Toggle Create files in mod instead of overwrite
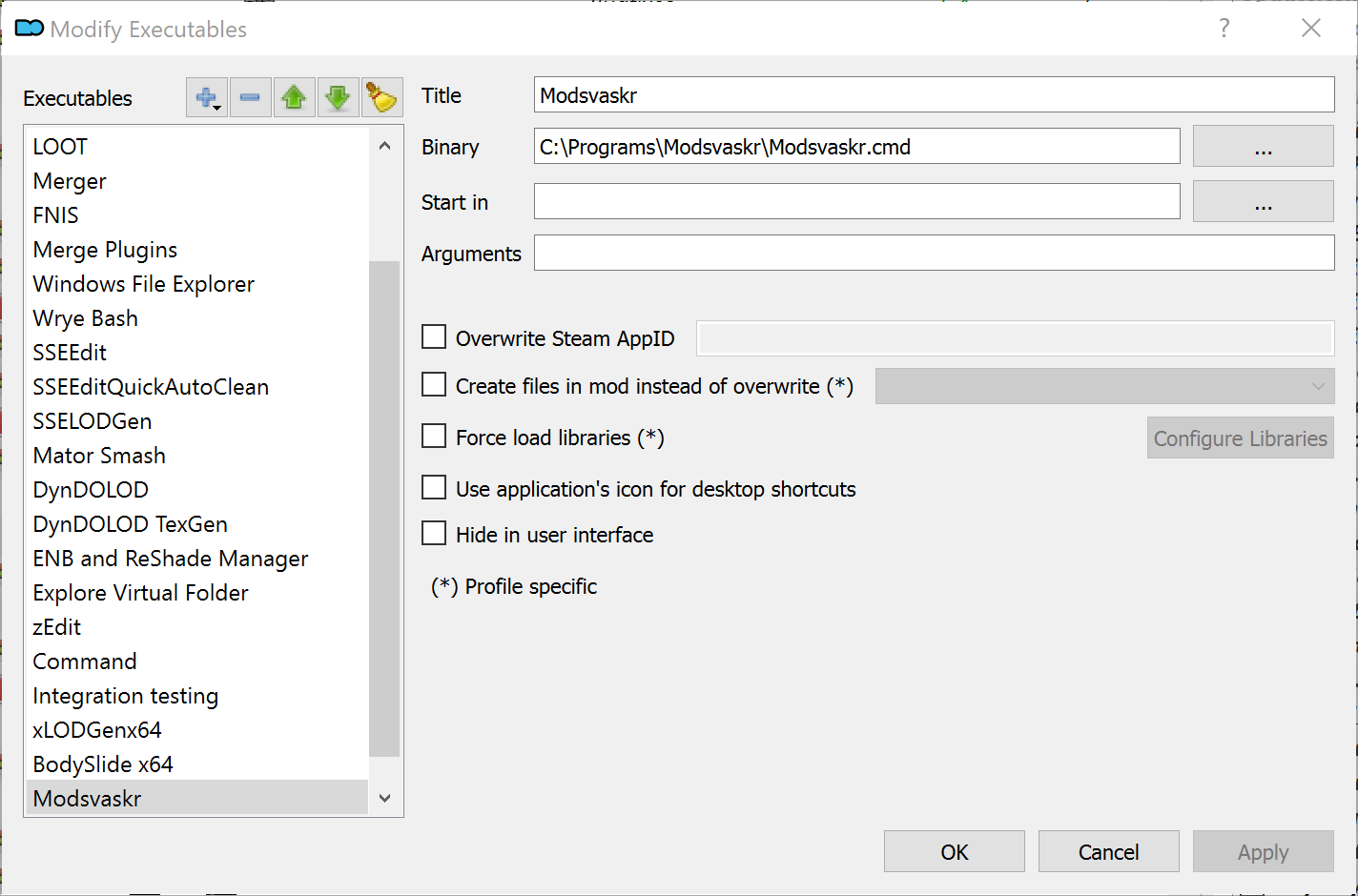 pyautogui.click(x=434, y=384)
